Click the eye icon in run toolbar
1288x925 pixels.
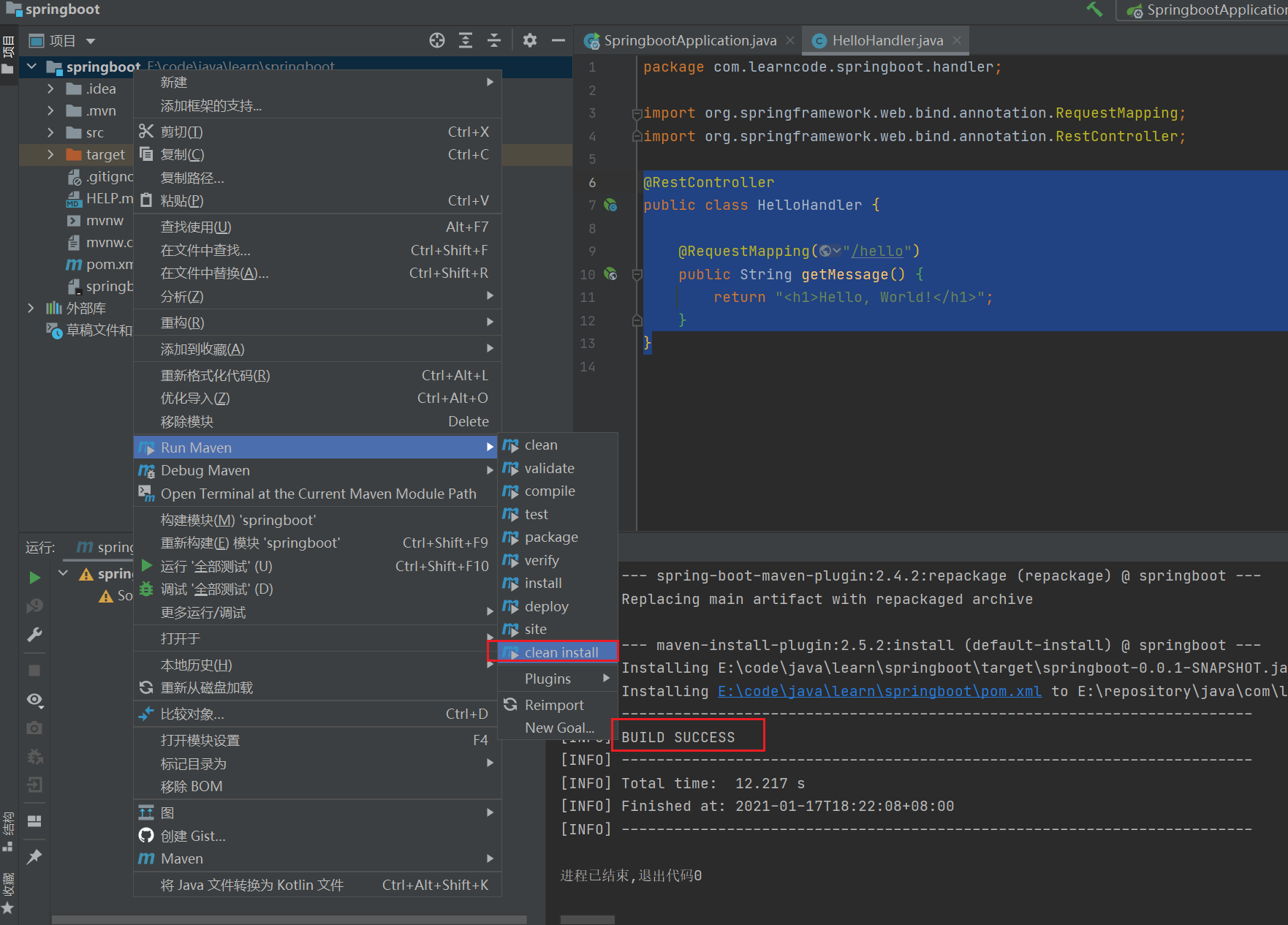coord(34,700)
